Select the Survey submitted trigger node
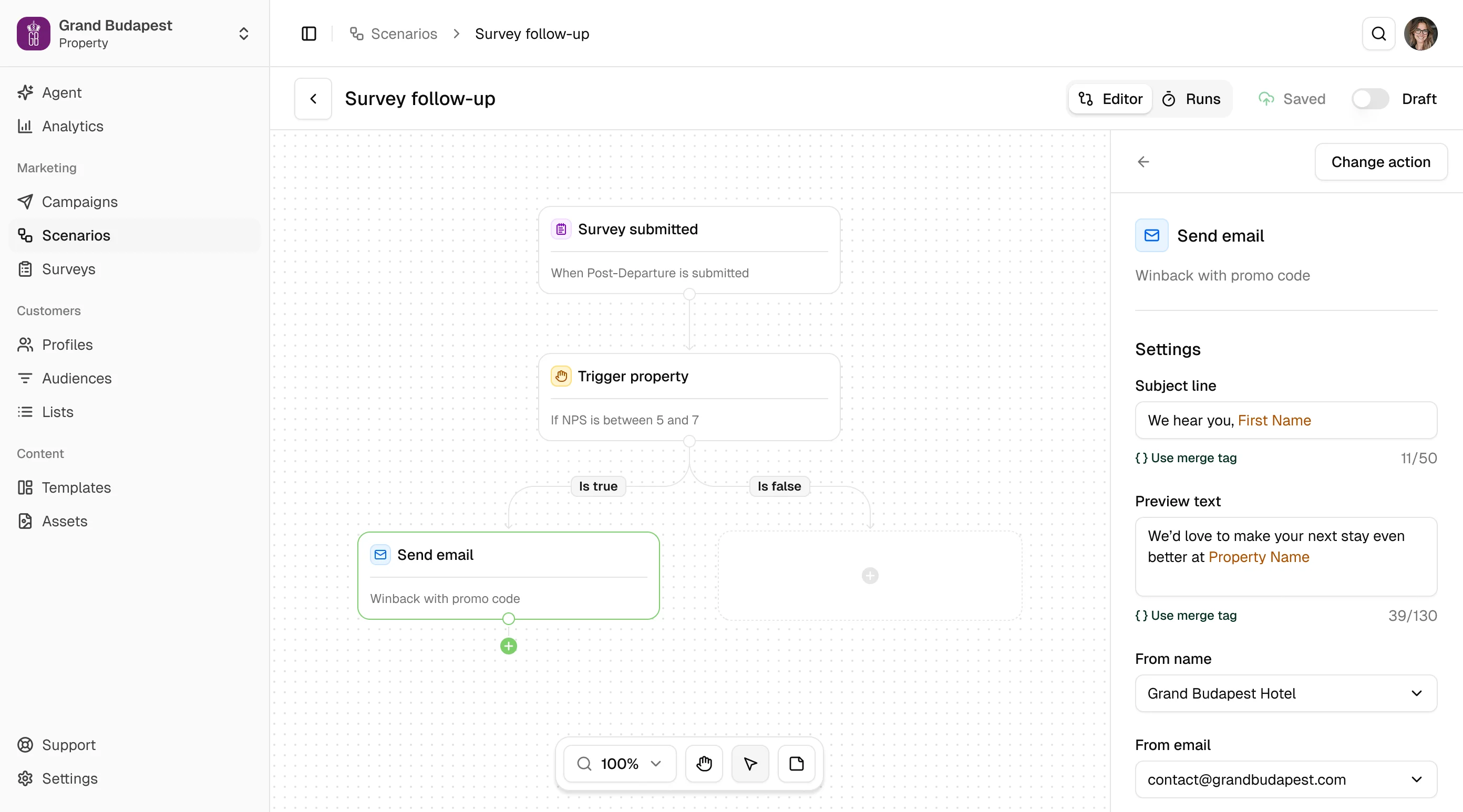1463x812 pixels. point(689,250)
